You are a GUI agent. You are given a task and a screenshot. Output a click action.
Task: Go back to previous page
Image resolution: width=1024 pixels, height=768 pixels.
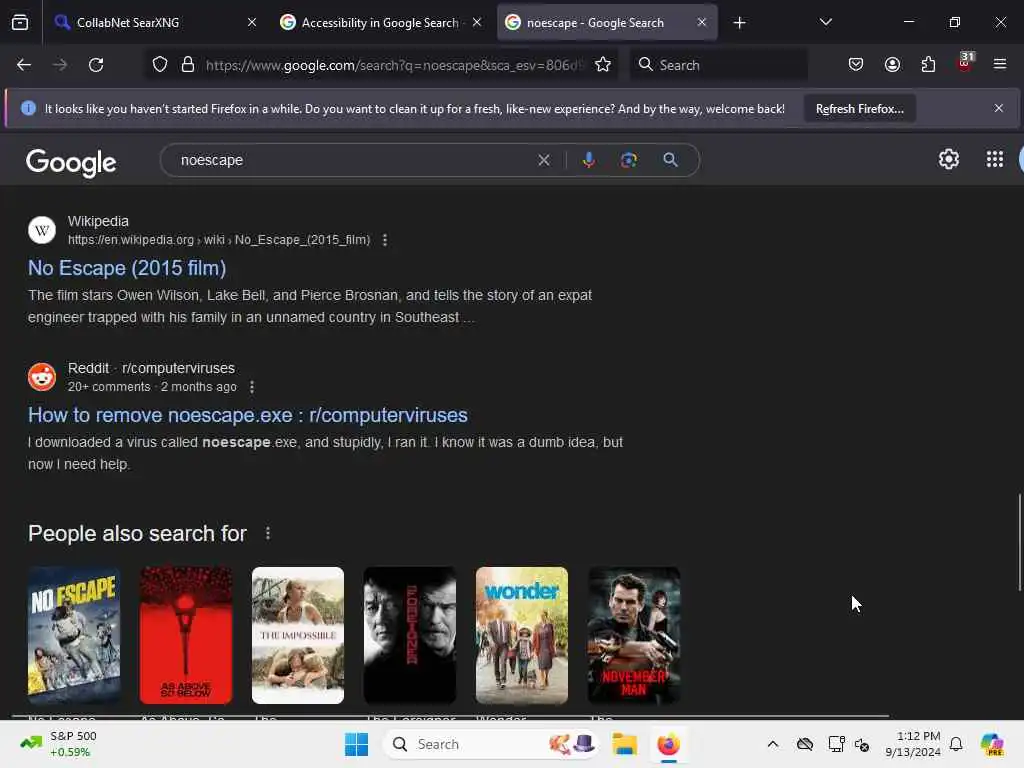tap(24, 65)
